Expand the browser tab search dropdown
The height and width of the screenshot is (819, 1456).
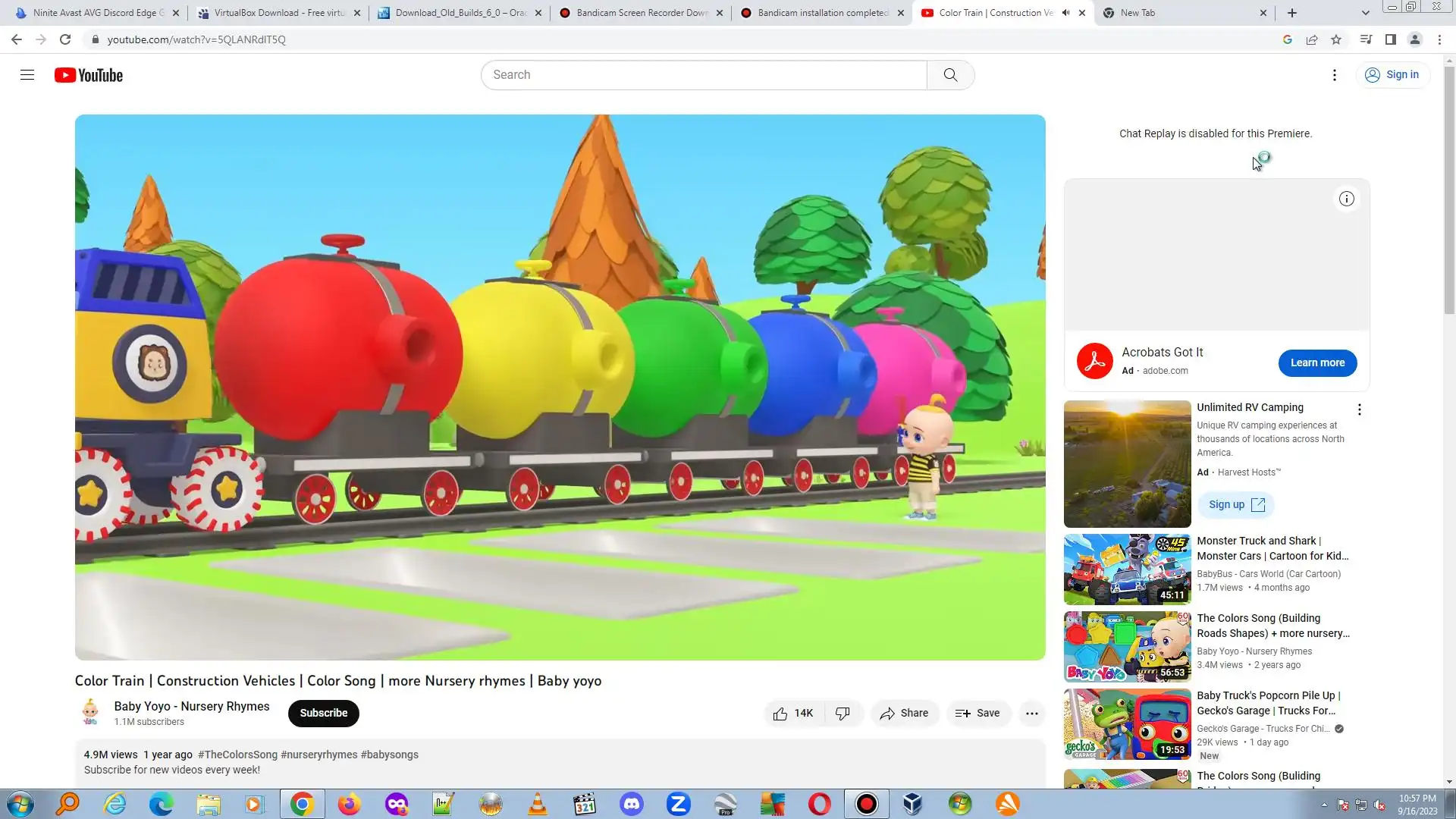(1365, 13)
